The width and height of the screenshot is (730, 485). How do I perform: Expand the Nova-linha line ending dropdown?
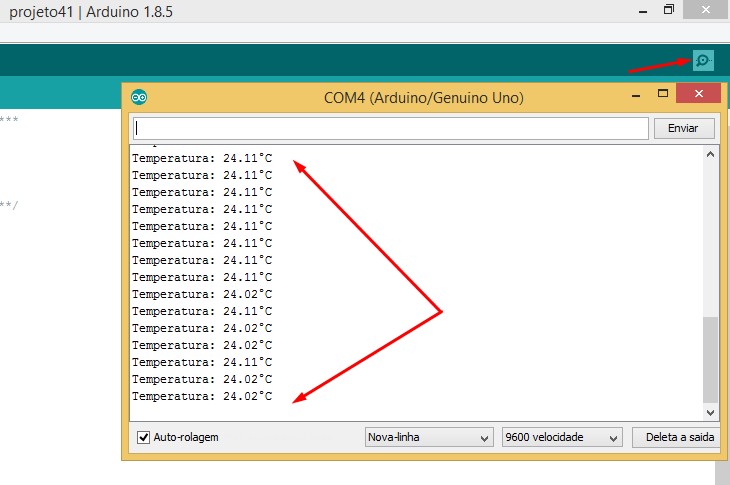click(429, 438)
